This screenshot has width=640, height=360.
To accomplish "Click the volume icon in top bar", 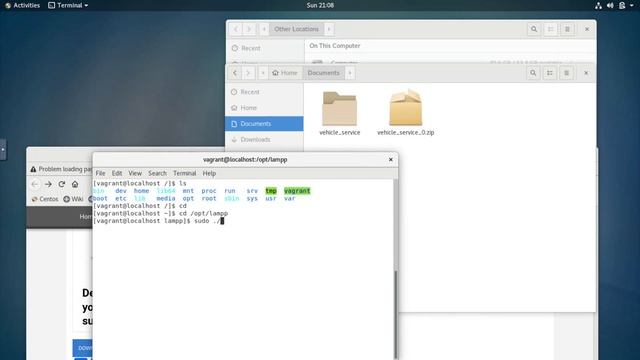I will coord(610,6).
